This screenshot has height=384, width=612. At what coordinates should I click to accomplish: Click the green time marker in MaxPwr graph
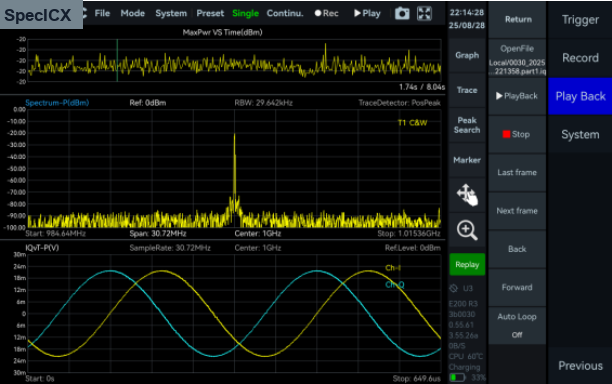117,60
